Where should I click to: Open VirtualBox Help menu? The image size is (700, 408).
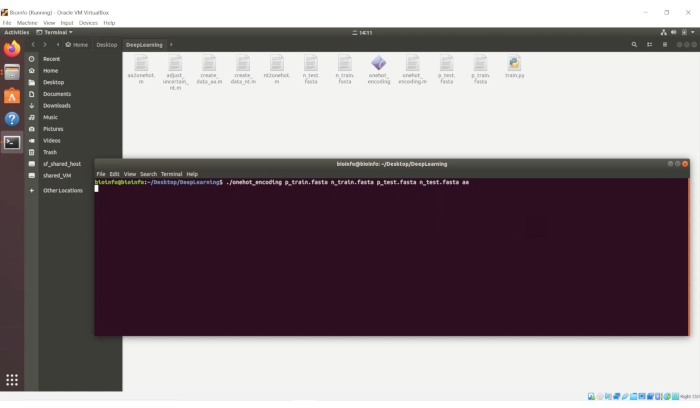point(109,23)
